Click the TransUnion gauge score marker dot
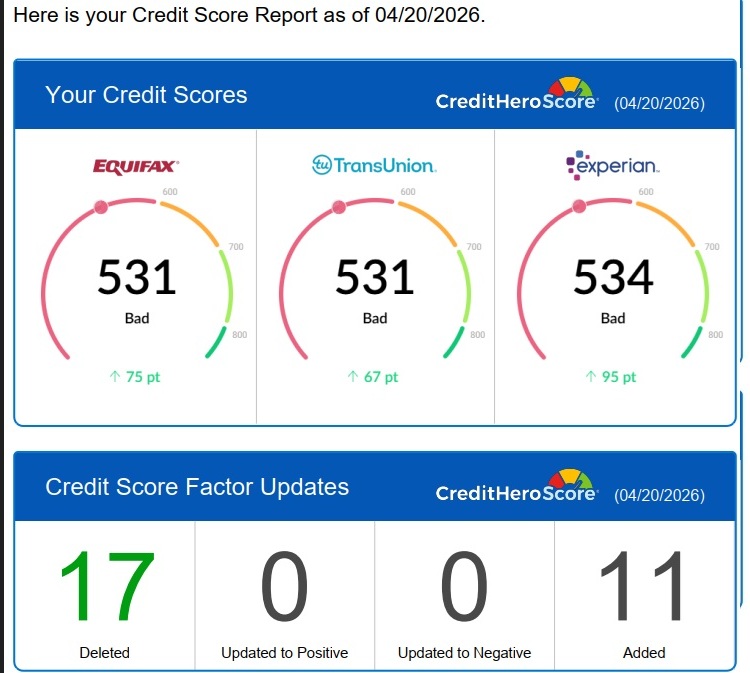 tap(339, 207)
